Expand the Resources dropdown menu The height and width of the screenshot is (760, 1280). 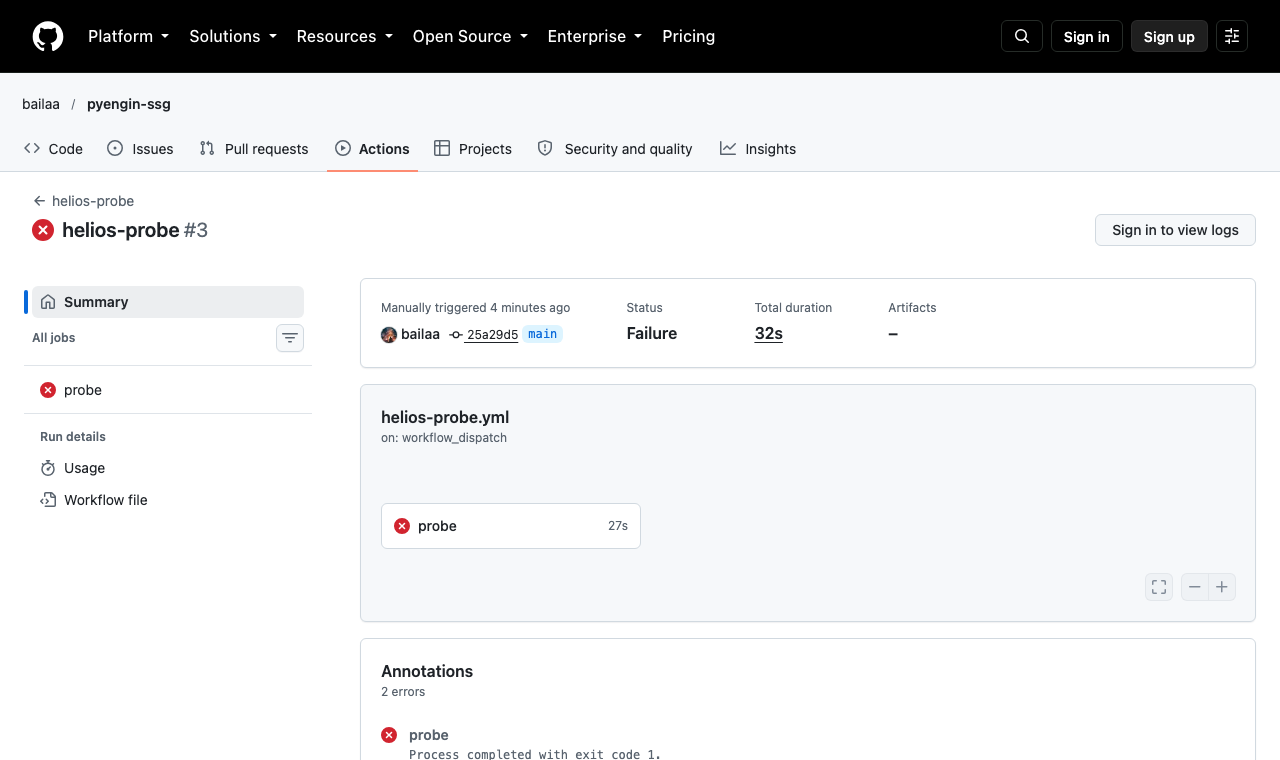click(x=344, y=36)
